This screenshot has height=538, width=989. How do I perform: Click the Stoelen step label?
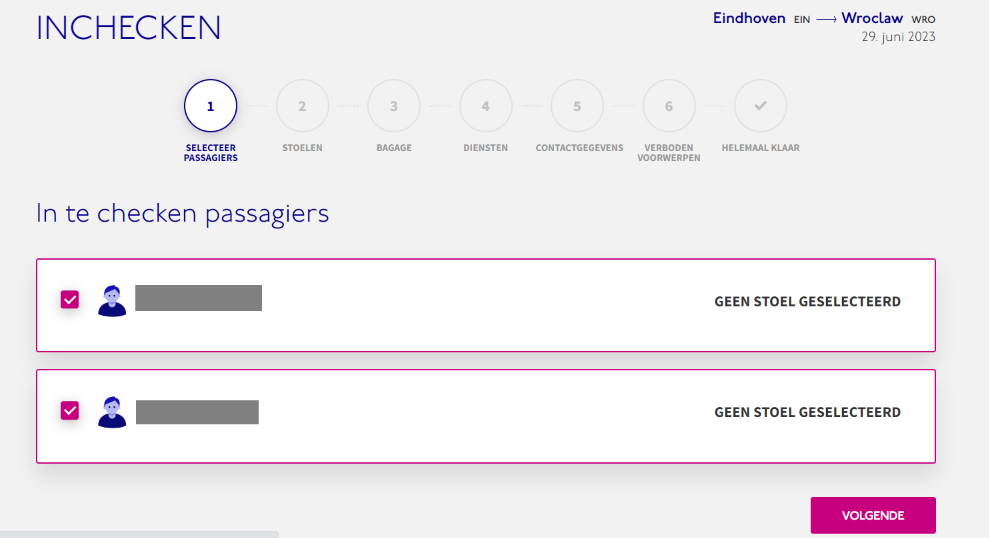(x=302, y=148)
